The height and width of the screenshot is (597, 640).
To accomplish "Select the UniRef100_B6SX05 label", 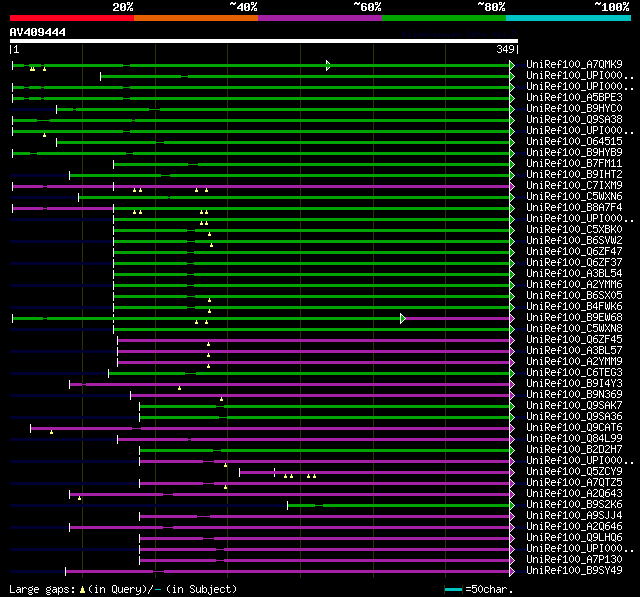I will pyautogui.click(x=574, y=296).
